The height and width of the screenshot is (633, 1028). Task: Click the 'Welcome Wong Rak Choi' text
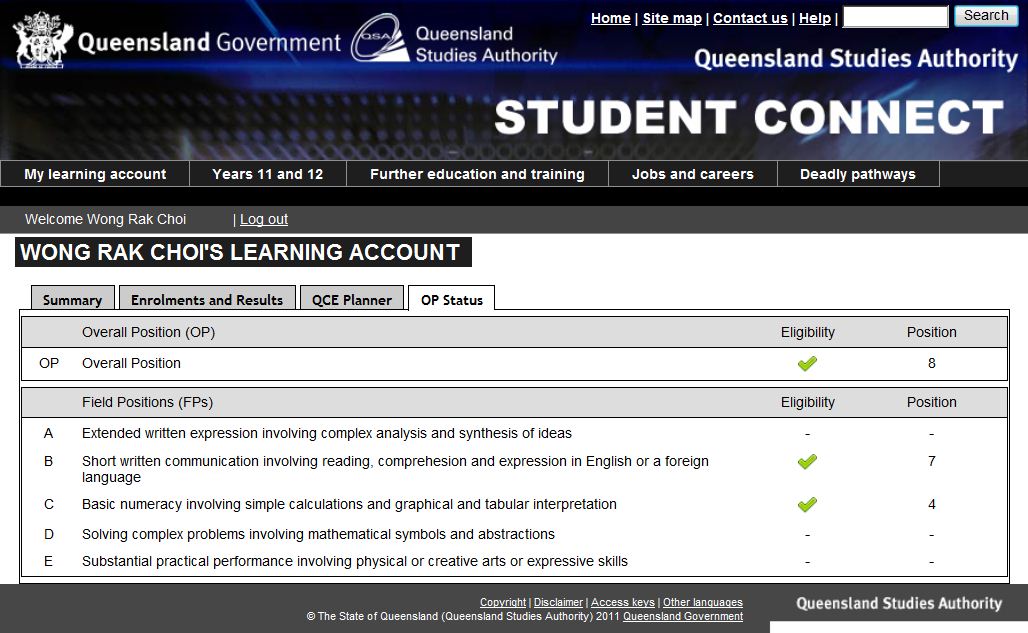106,220
